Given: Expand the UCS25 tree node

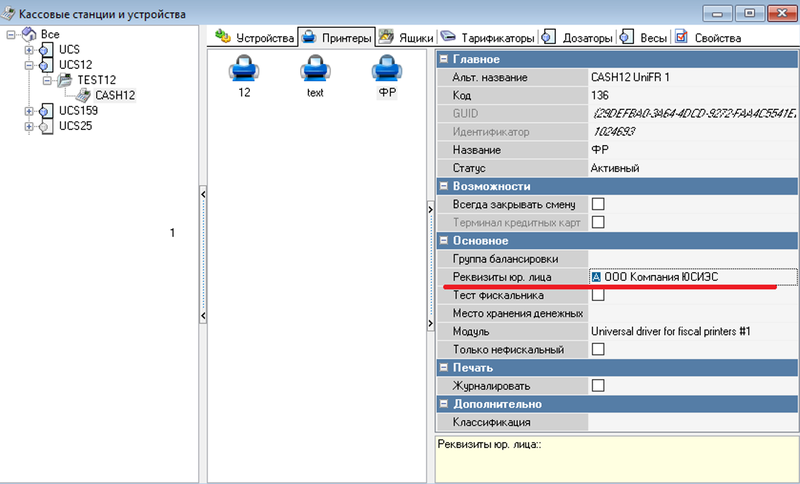Looking at the screenshot, I should (x=29, y=126).
